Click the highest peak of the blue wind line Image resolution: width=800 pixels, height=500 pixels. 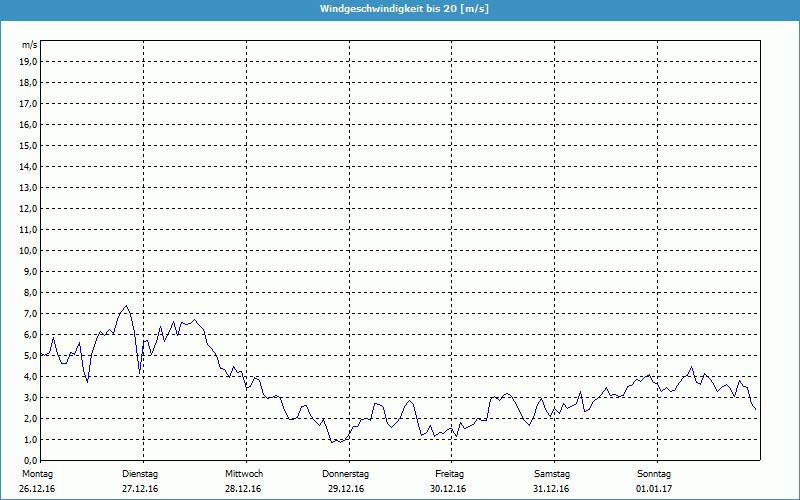click(x=126, y=306)
